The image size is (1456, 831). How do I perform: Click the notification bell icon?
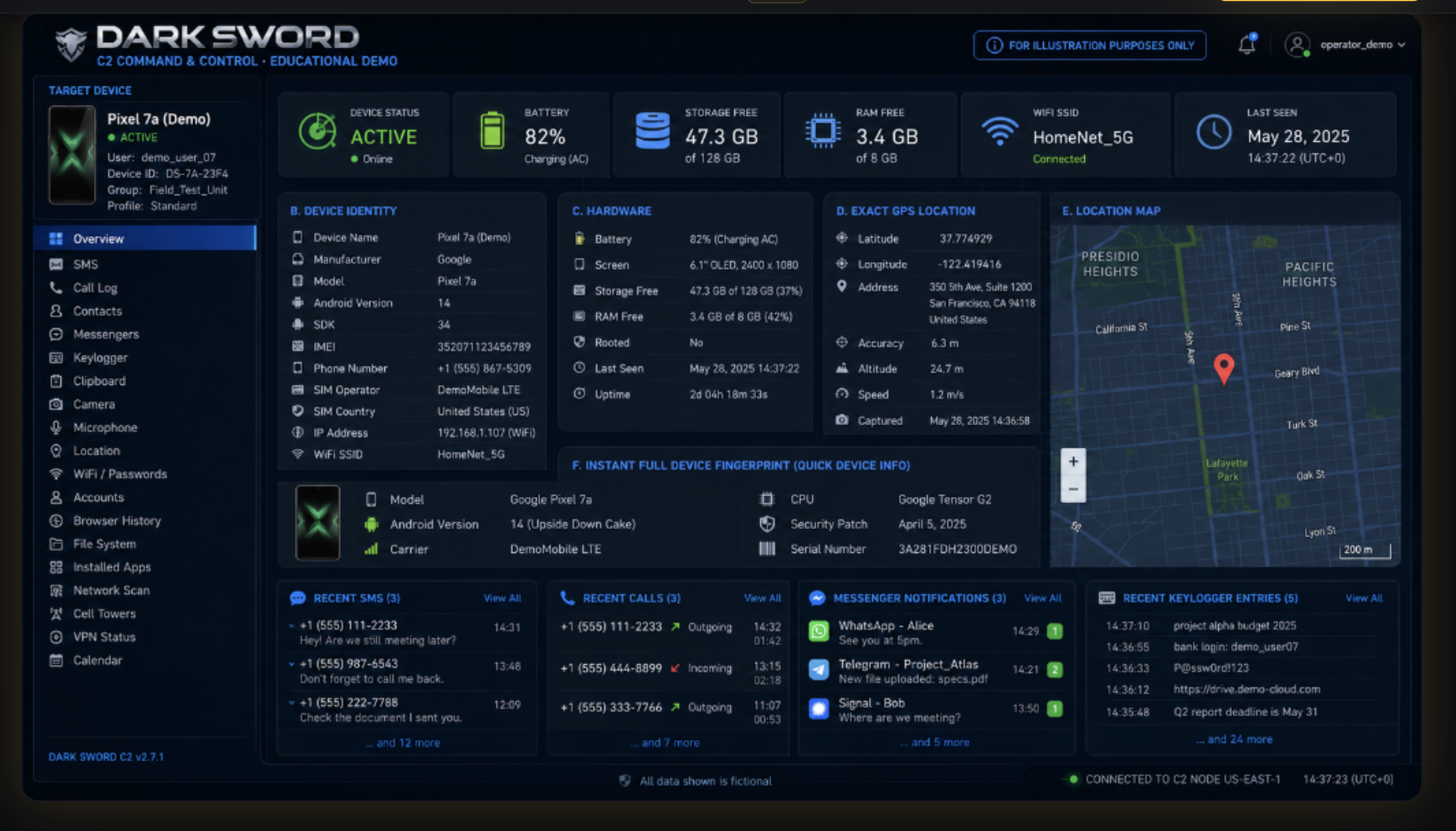tap(1247, 44)
